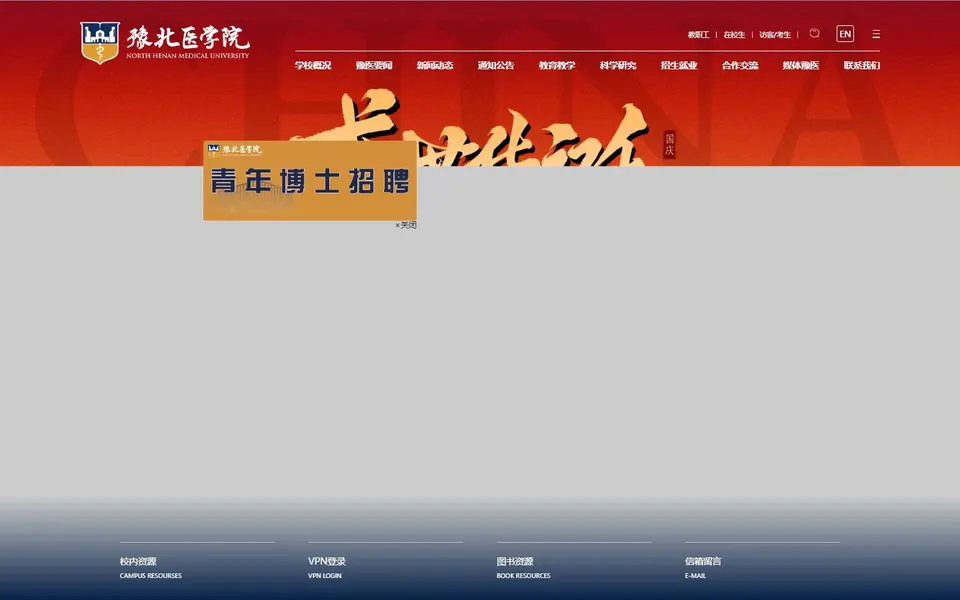This screenshot has height=600, width=960.
Task: Close the floating ad via ×关闭
Action: [406, 225]
